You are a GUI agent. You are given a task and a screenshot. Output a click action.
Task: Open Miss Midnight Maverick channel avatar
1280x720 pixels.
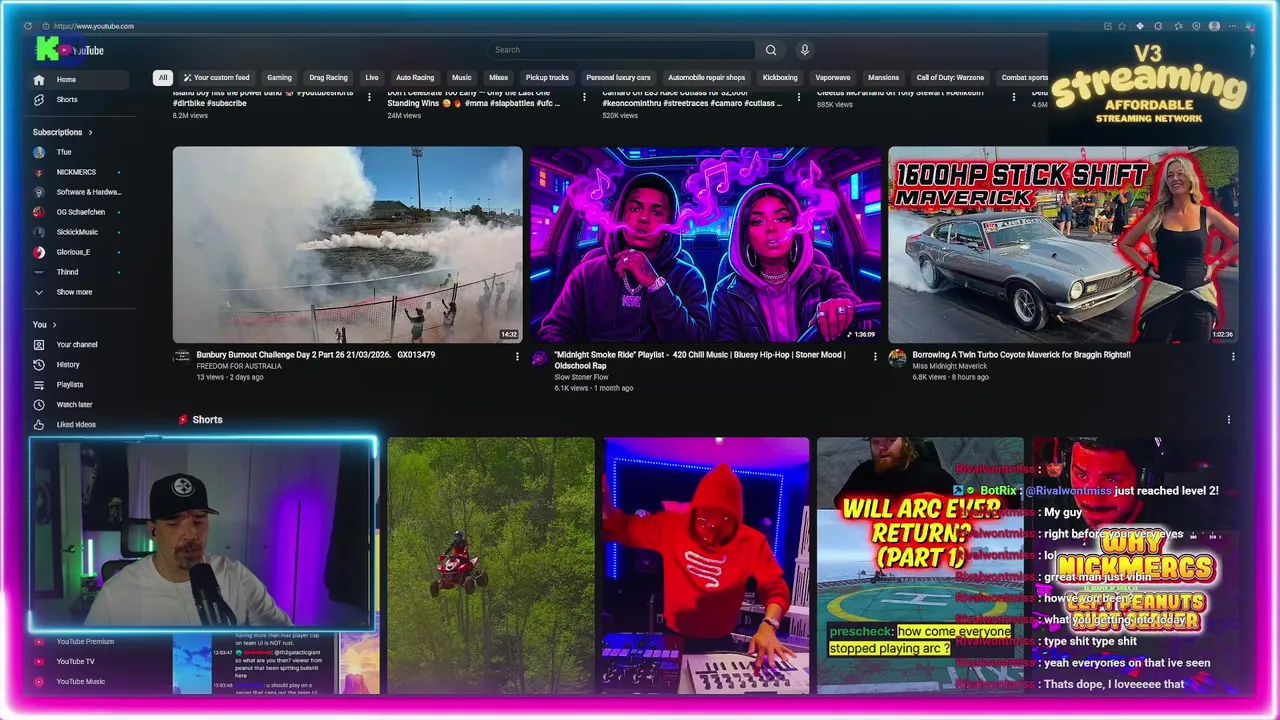pyautogui.click(x=897, y=357)
